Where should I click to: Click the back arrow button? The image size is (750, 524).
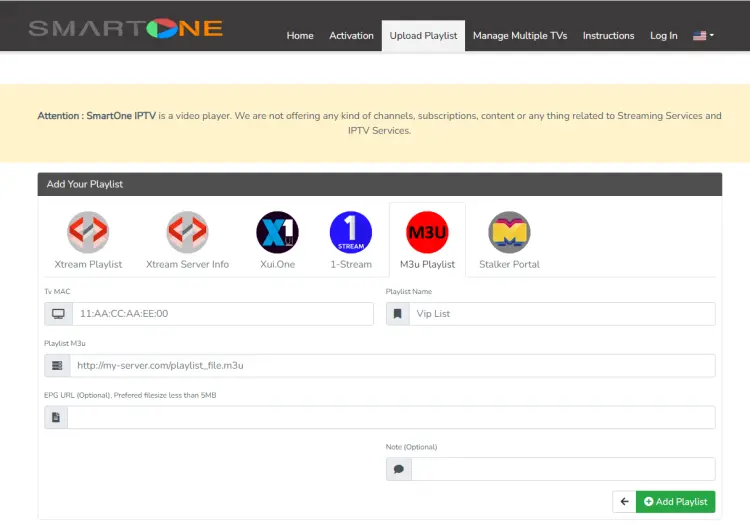coord(623,501)
